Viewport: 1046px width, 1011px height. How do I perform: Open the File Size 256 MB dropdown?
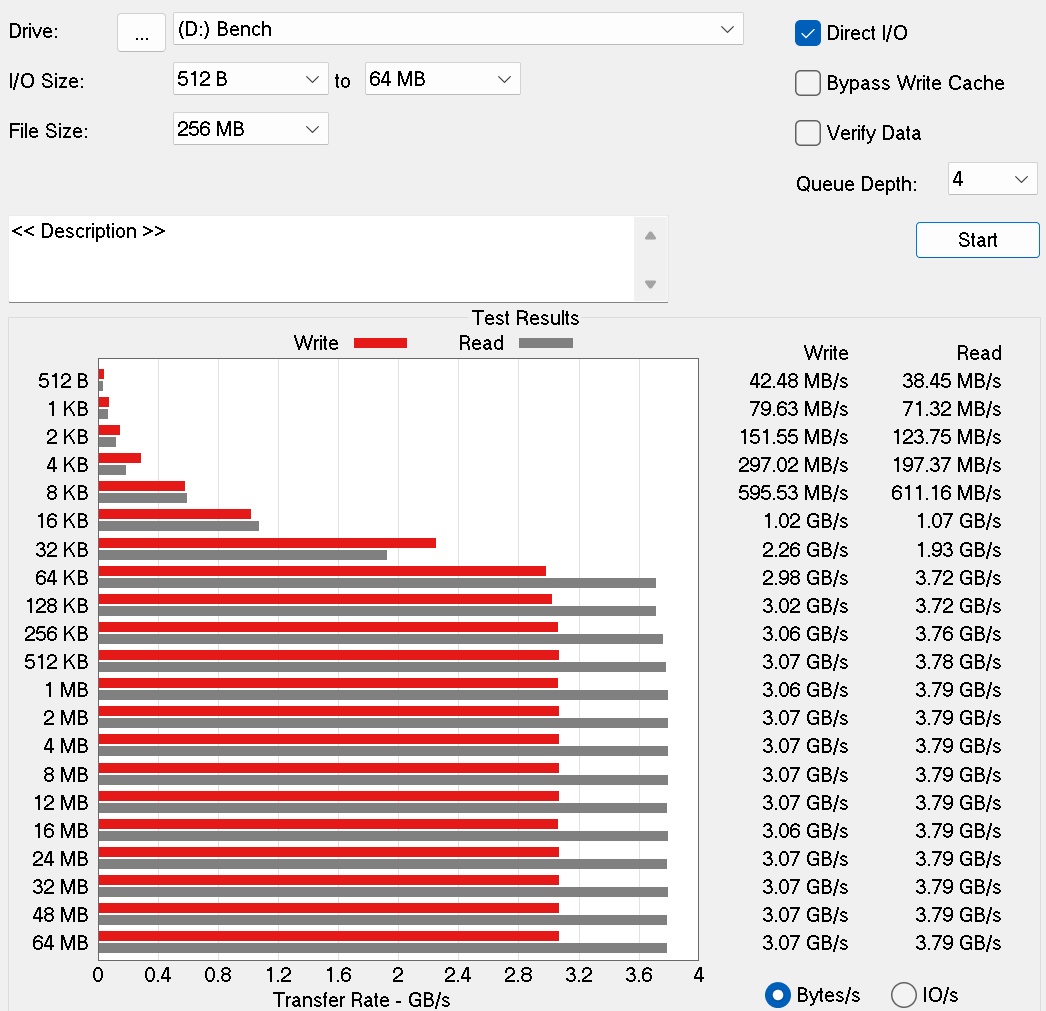click(x=250, y=129)
